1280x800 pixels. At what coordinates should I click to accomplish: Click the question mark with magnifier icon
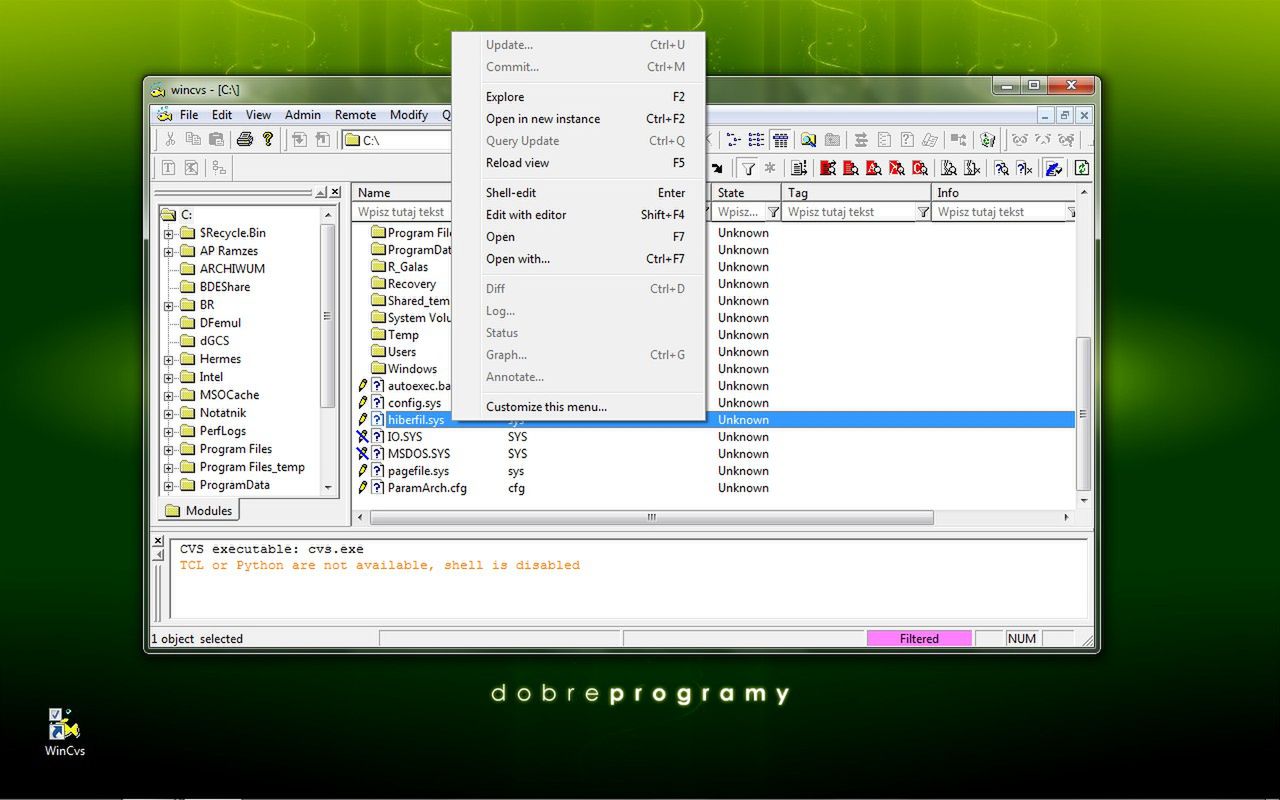tap(1001, 168)
